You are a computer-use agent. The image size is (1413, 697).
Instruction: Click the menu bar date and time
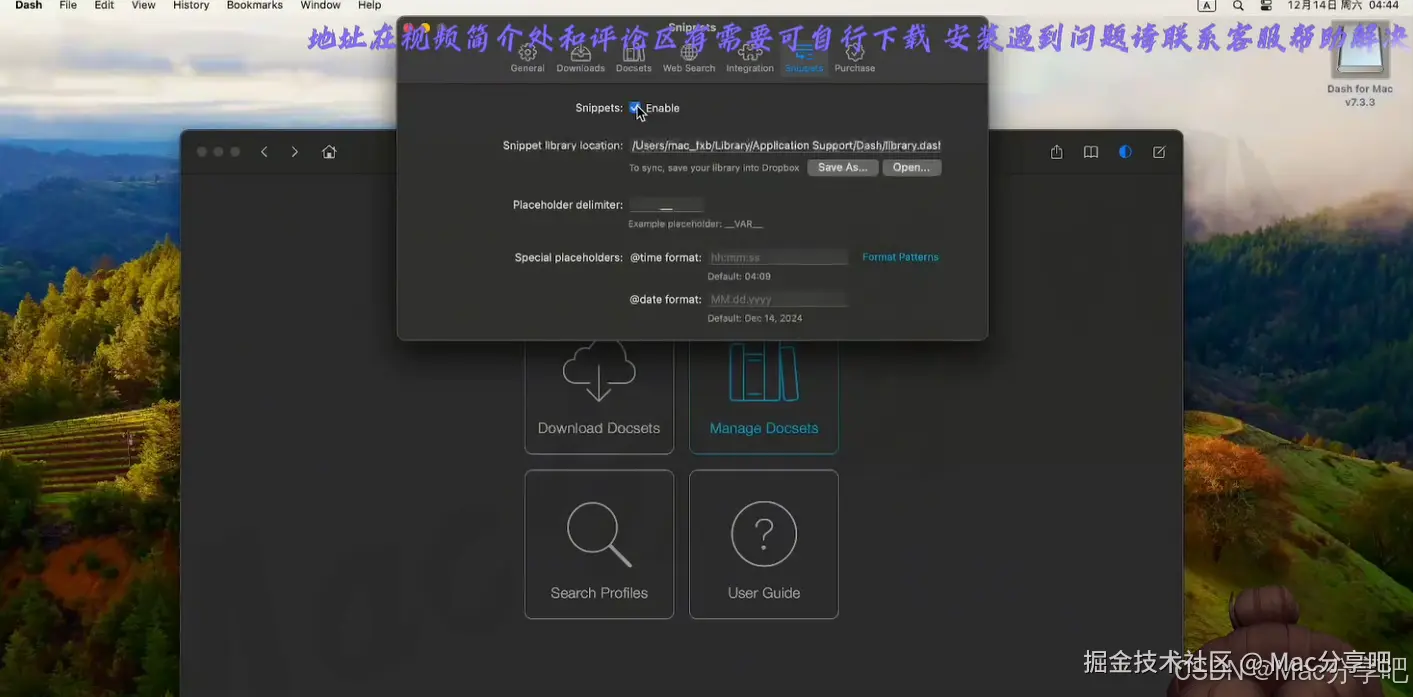(x=1343, y=6)
